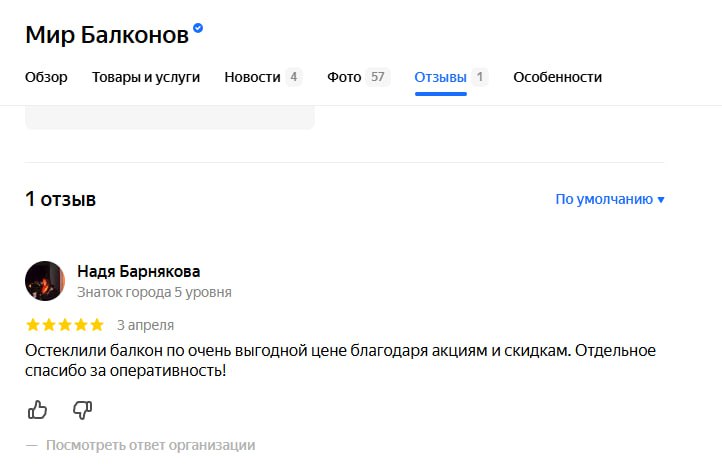The width and height of the screenshot is (722, 475).
Task: Open the Фото tab with 57 photos
Action: pyautogui.click(x=358, y=77)
